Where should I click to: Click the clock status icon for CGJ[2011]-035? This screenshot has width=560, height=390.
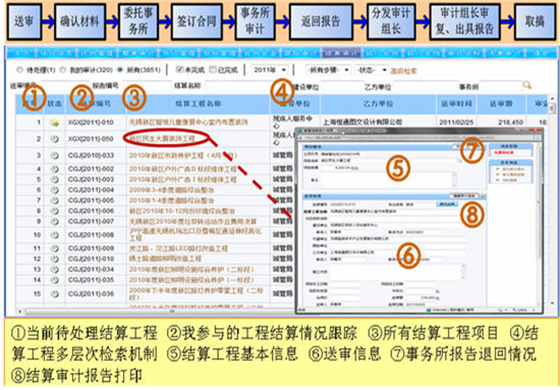[x=54, y=280]
